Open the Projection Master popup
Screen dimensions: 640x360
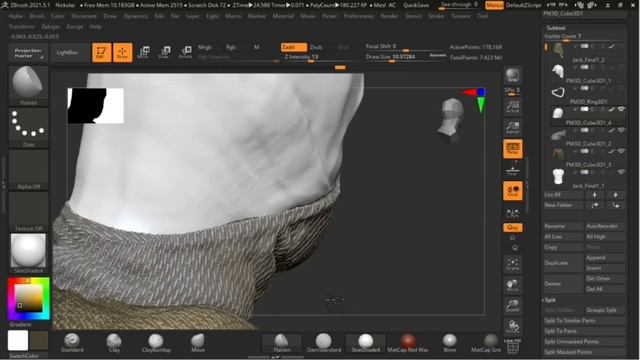[x=28, y=53]
